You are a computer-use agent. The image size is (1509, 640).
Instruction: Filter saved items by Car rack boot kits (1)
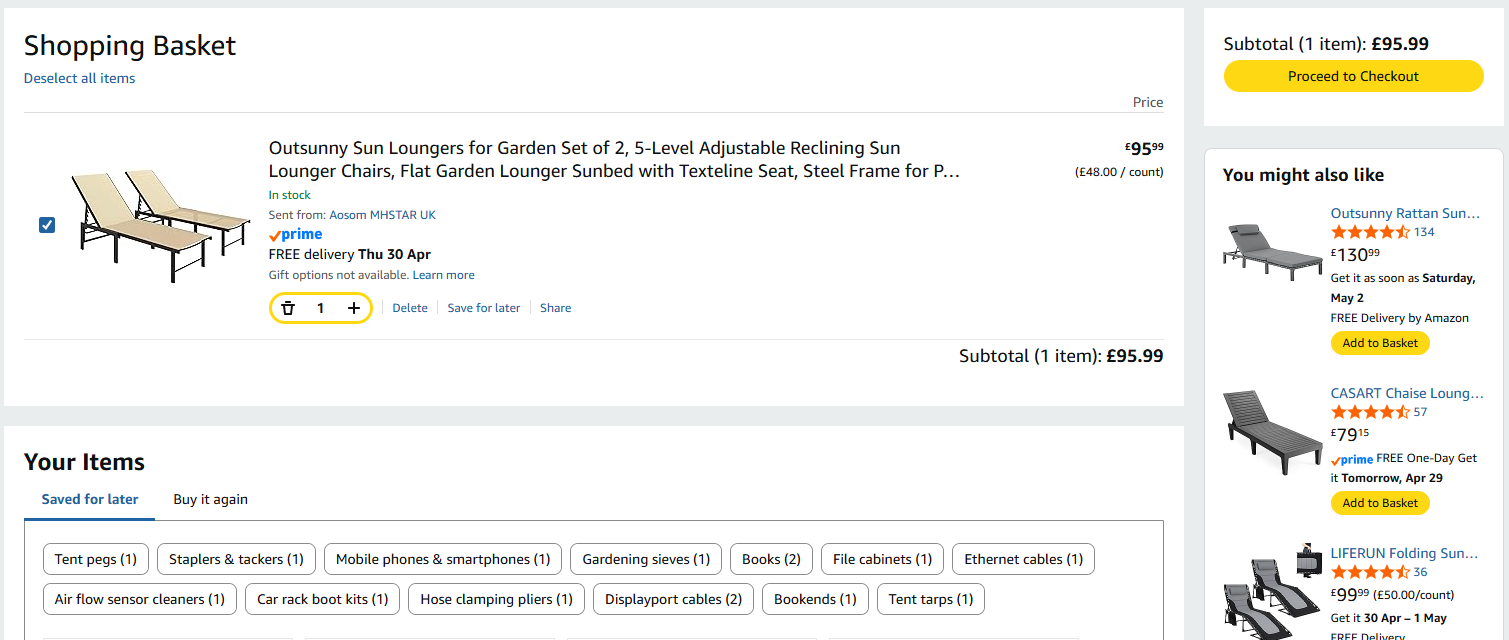click(323, 599)
